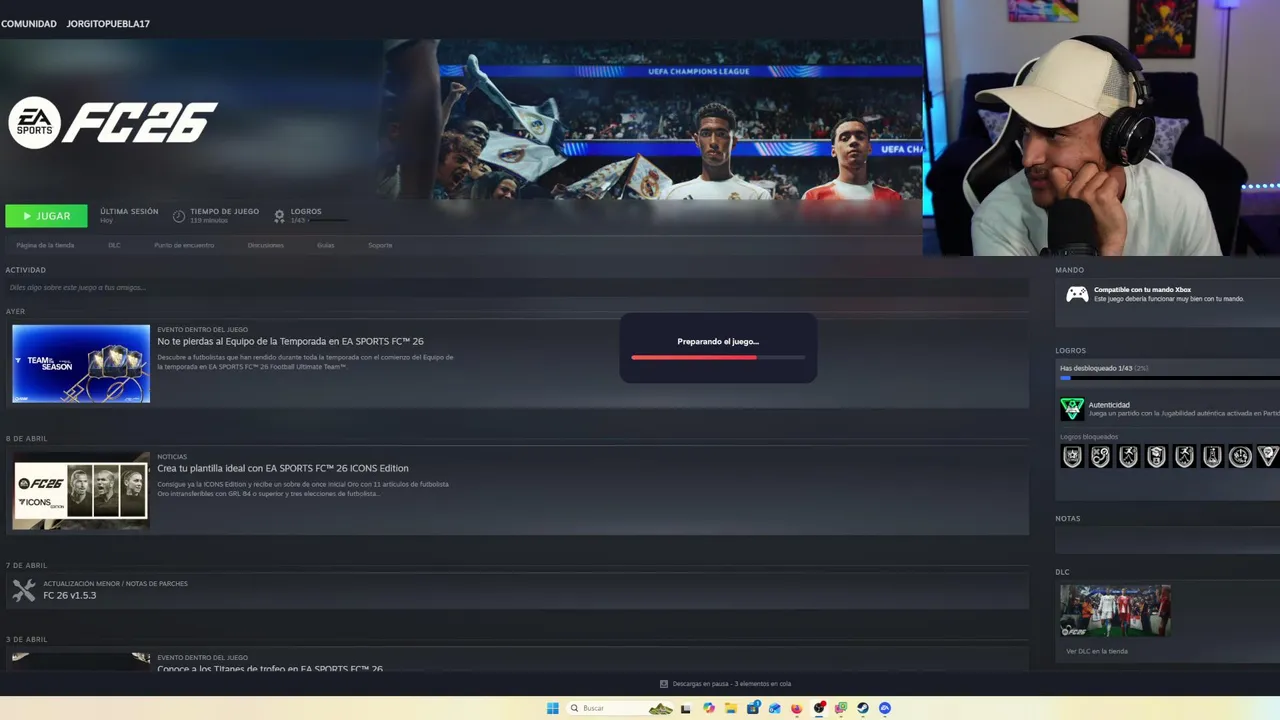Screen dimensions: 1280x720
Task: Open the JORGITOPUEBLA17 profile menu
Action: (x=108, y=23)
